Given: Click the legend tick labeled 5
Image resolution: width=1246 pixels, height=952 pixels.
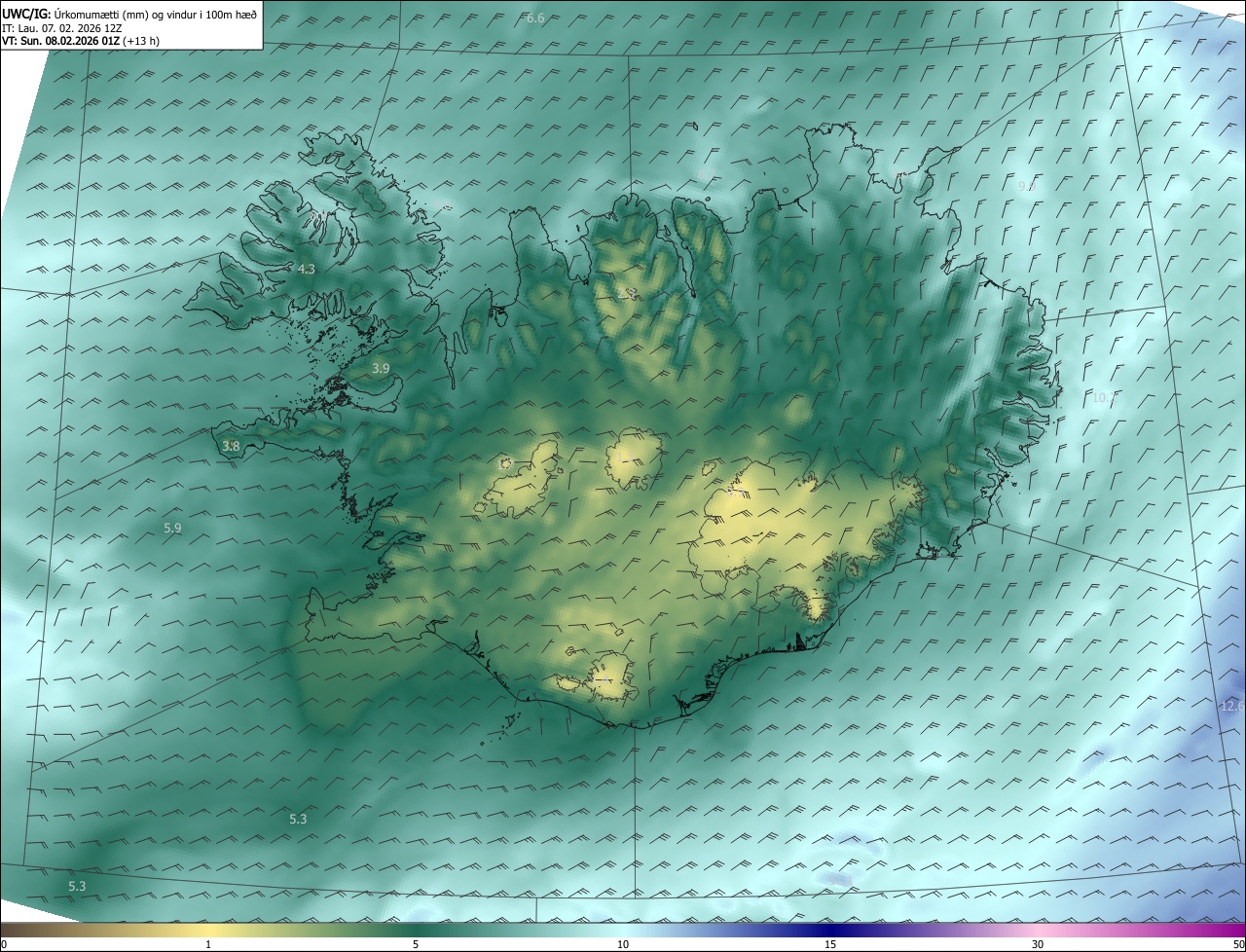Looking at the screenshot, I should [416, 944].
